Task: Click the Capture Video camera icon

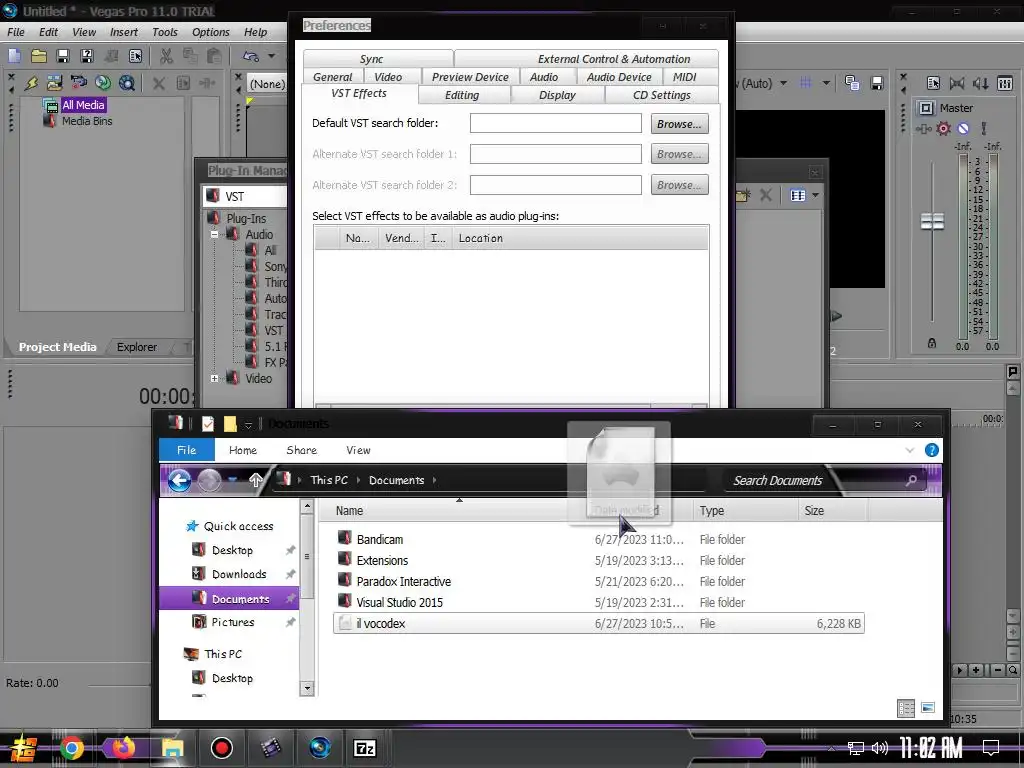Action: tap(79, 83)
